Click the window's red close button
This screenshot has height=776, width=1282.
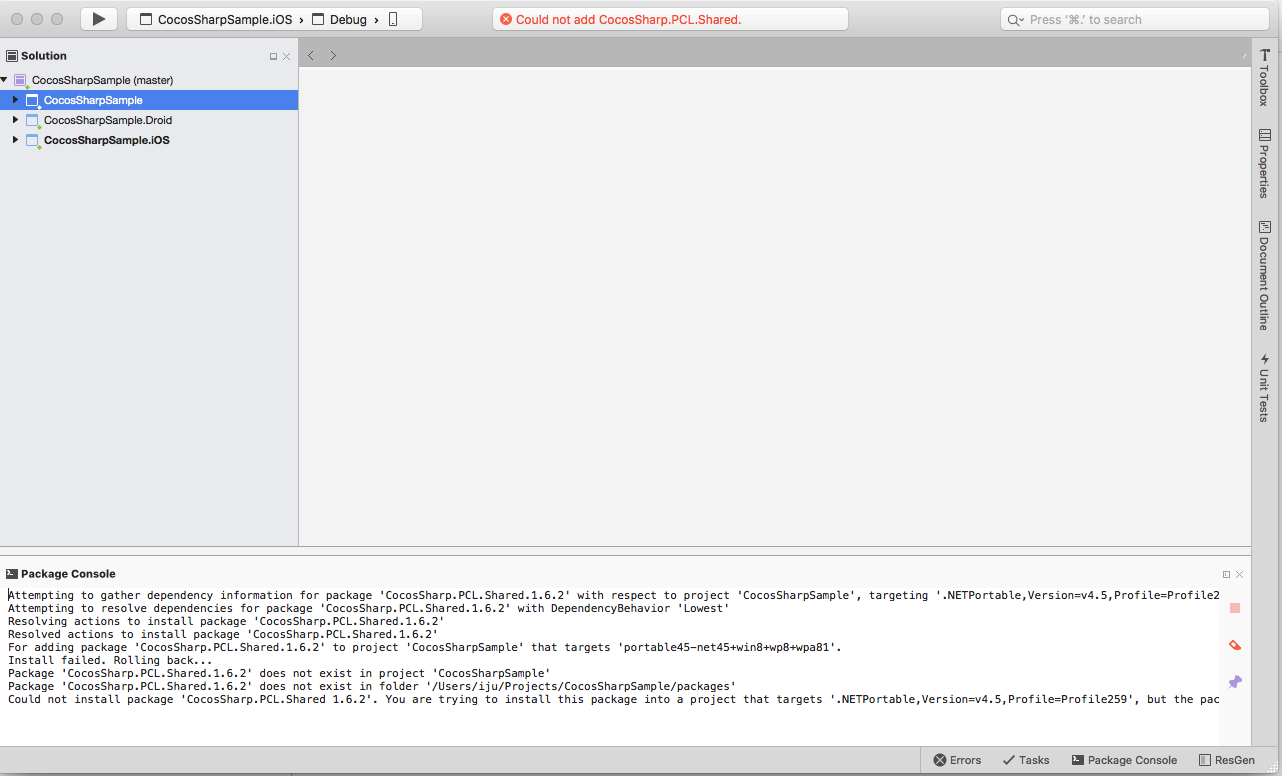[17, 20]
